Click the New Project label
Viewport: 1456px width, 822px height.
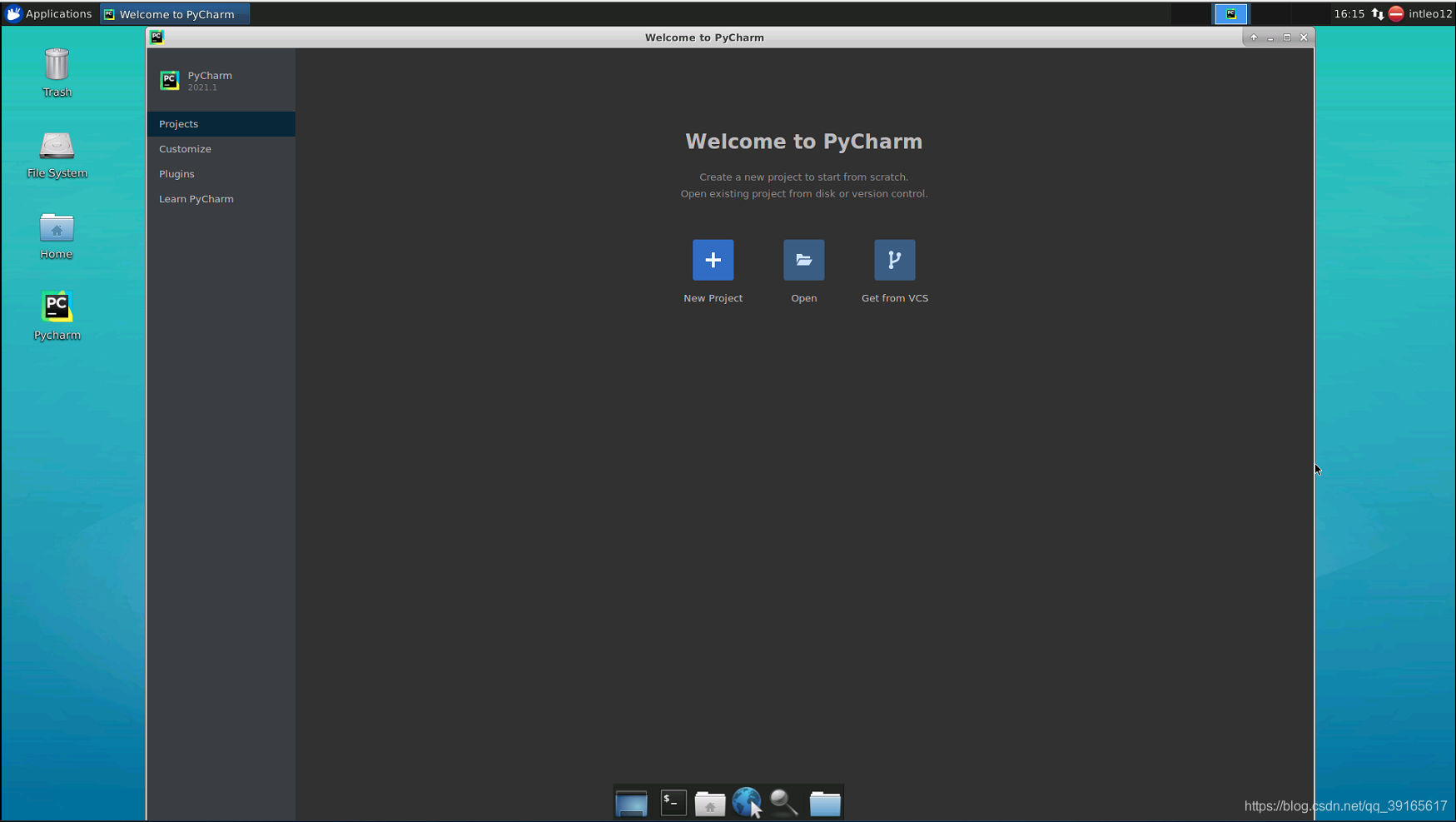(x=713, y=298)
